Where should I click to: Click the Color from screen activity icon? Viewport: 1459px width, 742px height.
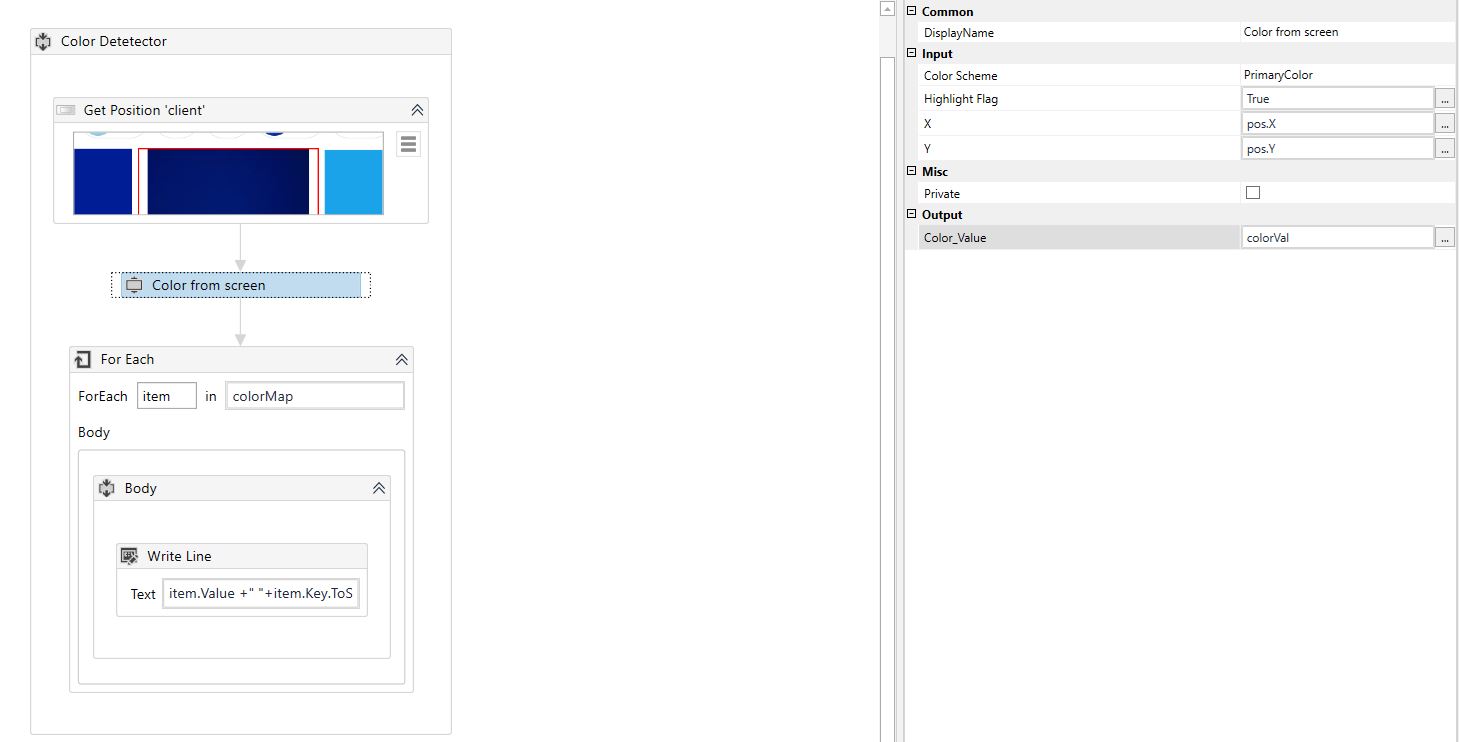pos(134,285)
